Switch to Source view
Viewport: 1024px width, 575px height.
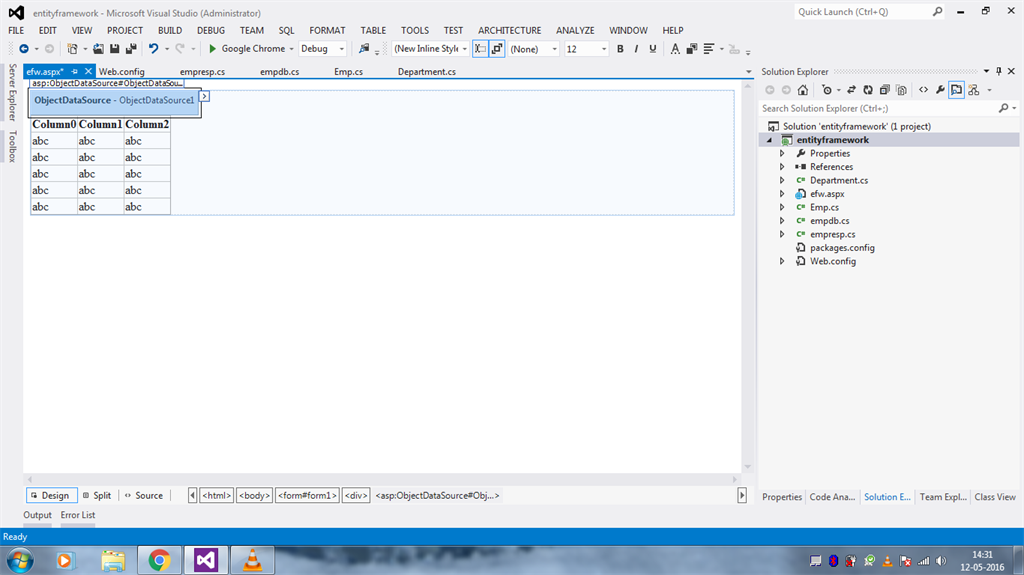(144, 495)
